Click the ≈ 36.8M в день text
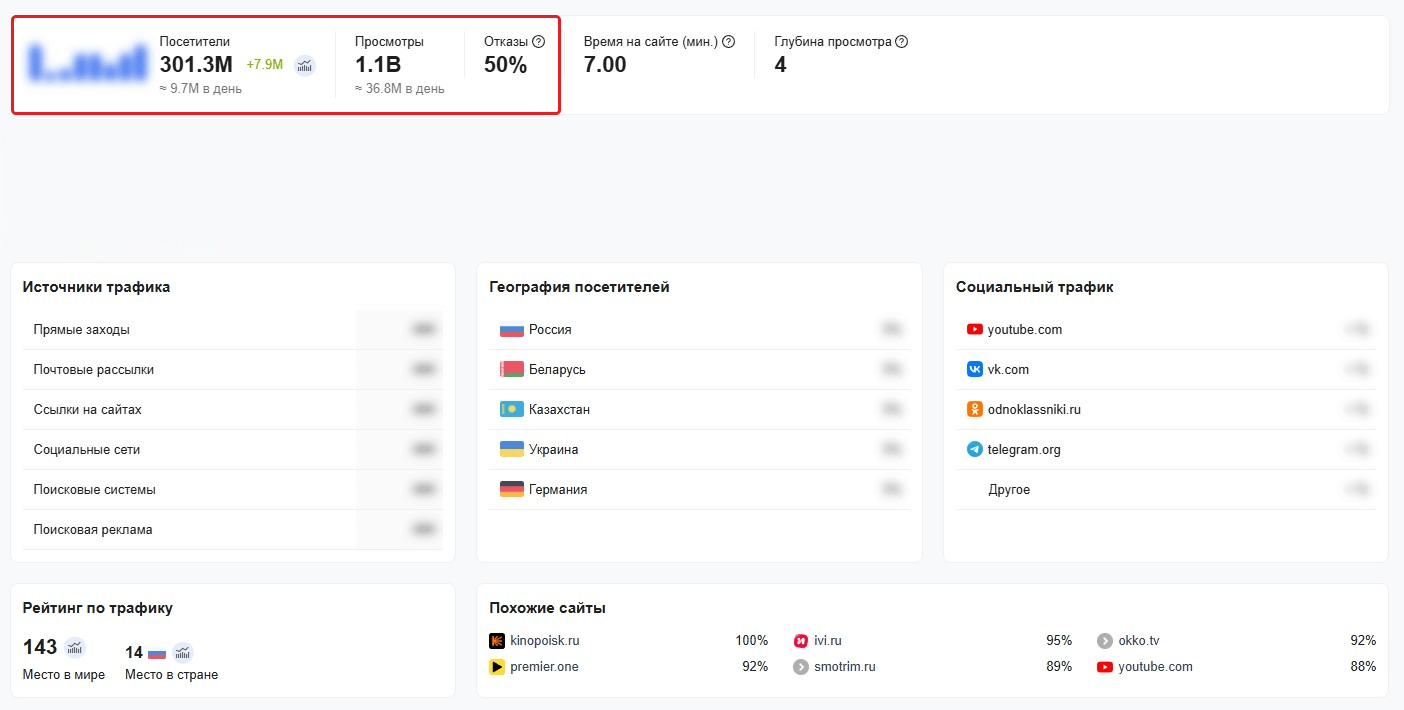Viewport: 1404px width, 710px height. (x=400, y=89)
